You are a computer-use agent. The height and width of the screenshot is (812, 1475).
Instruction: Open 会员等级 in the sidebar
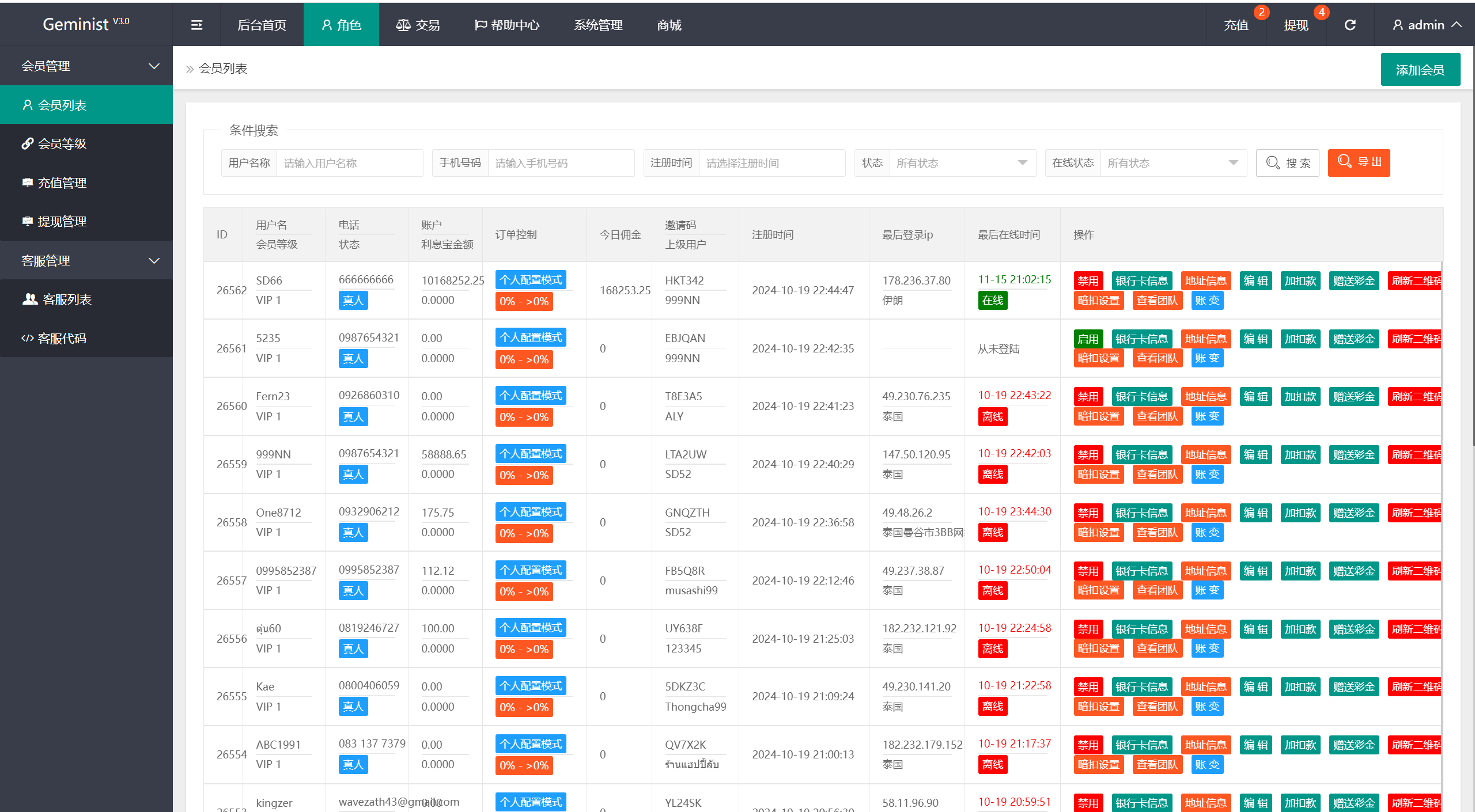pos(62,143)
